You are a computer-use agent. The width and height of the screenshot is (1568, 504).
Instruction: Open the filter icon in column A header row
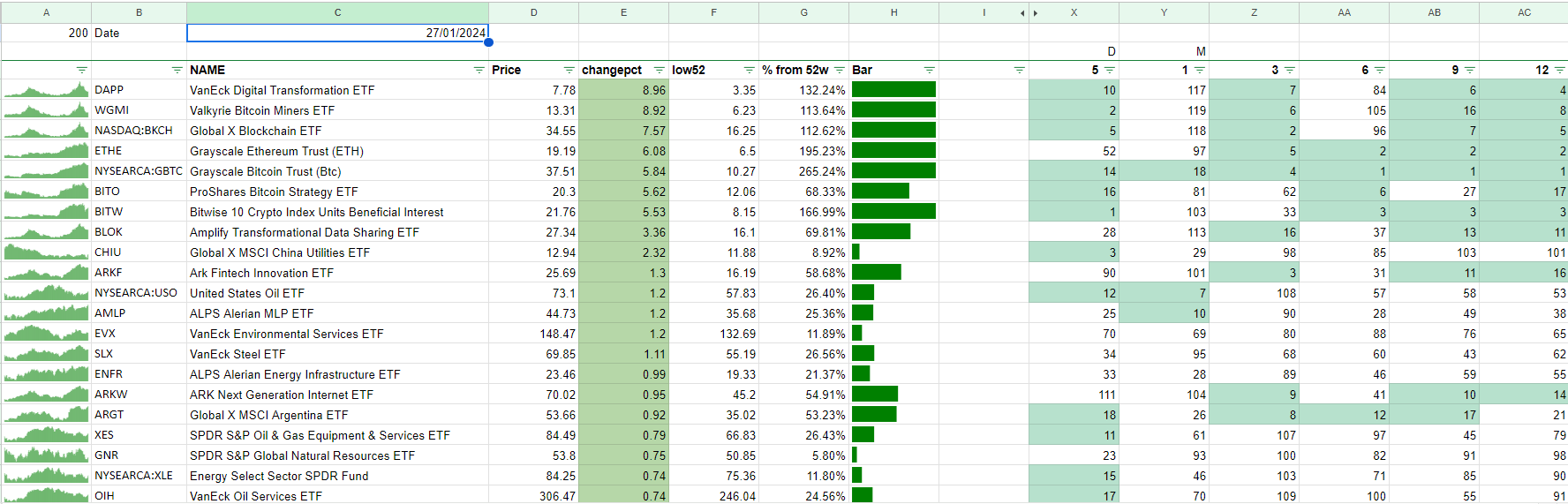[x=81, y=70]
